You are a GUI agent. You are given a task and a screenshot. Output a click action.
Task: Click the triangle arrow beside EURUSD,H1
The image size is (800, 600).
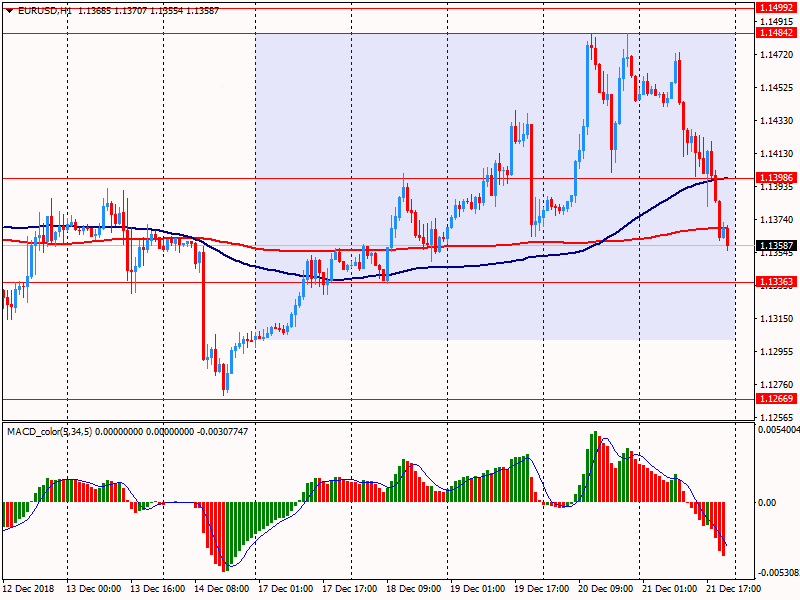tap(9, 11)
